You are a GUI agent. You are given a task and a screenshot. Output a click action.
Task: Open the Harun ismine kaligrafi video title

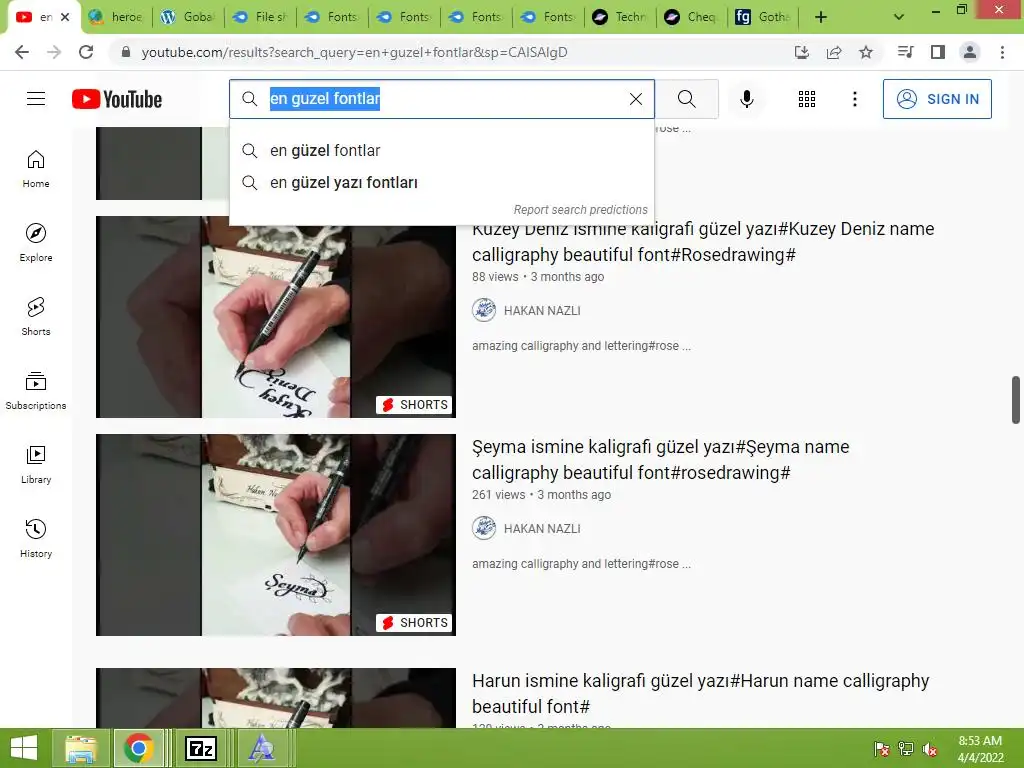pos(700,694)
